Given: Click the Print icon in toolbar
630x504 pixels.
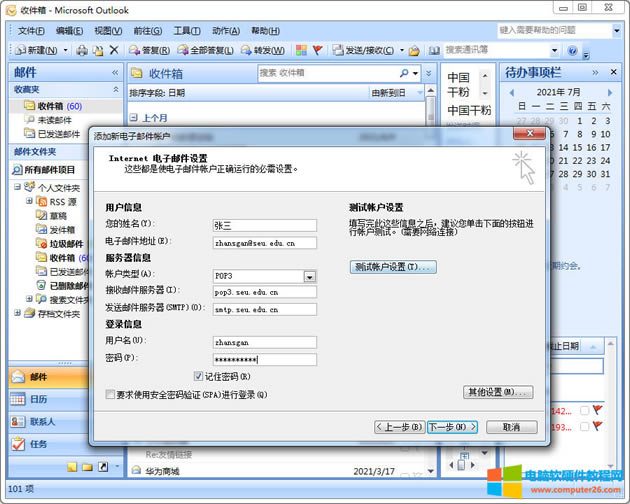Looking at the screenshot, I should pos(82,50).
